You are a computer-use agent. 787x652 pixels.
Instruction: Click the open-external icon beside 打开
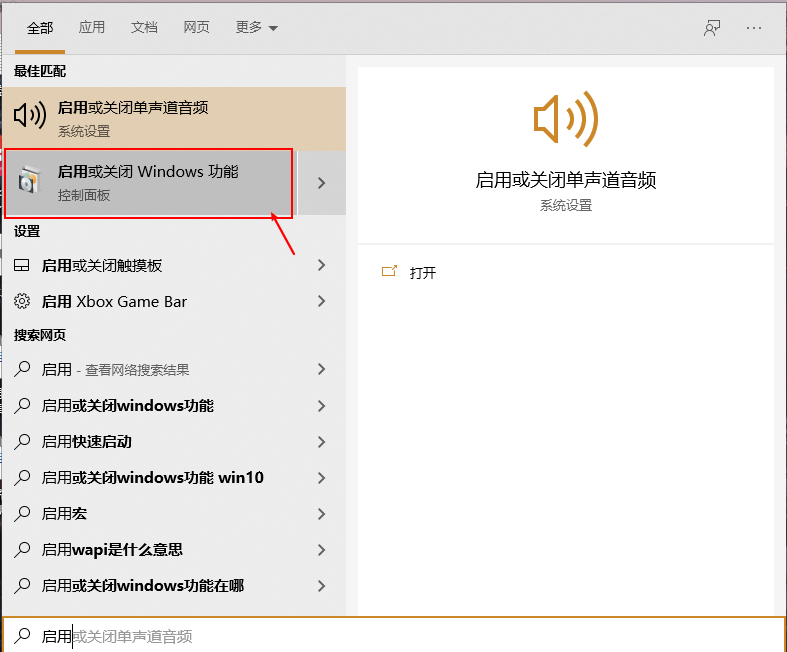389,272
